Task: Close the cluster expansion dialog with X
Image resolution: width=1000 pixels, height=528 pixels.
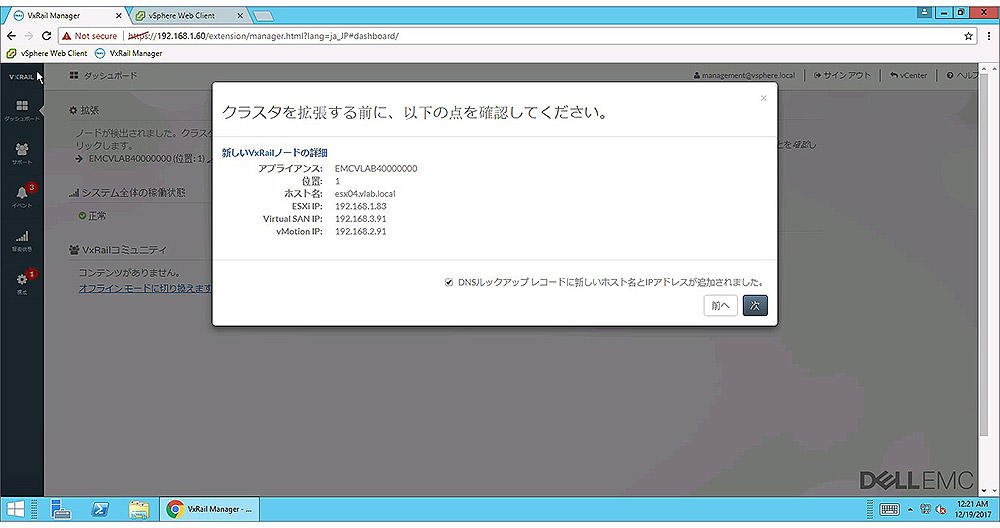Action: (x=763, y=98)
